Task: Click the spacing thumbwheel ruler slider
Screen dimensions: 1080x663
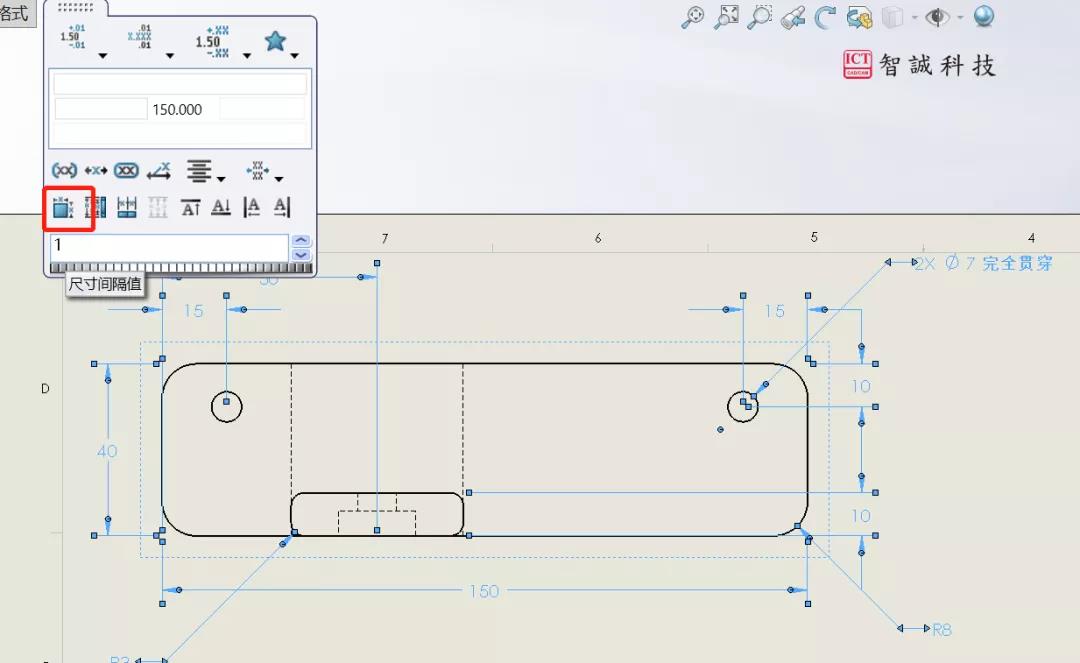Action: [x=180, y=267]
